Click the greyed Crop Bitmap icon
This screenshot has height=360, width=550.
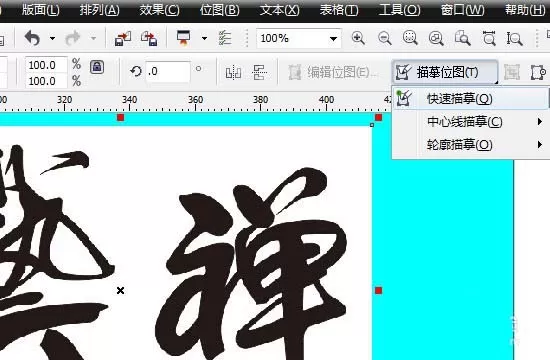pyautogui.click(x=512, y=72)
